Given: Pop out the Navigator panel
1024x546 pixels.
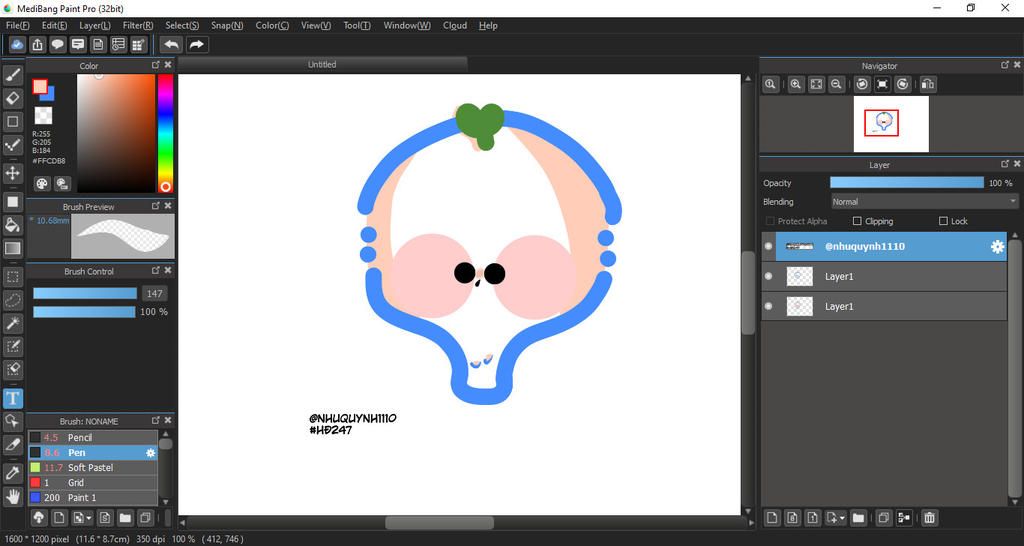Looking at the screenshot, I should pyautogui.click(x=1005, y=65).
